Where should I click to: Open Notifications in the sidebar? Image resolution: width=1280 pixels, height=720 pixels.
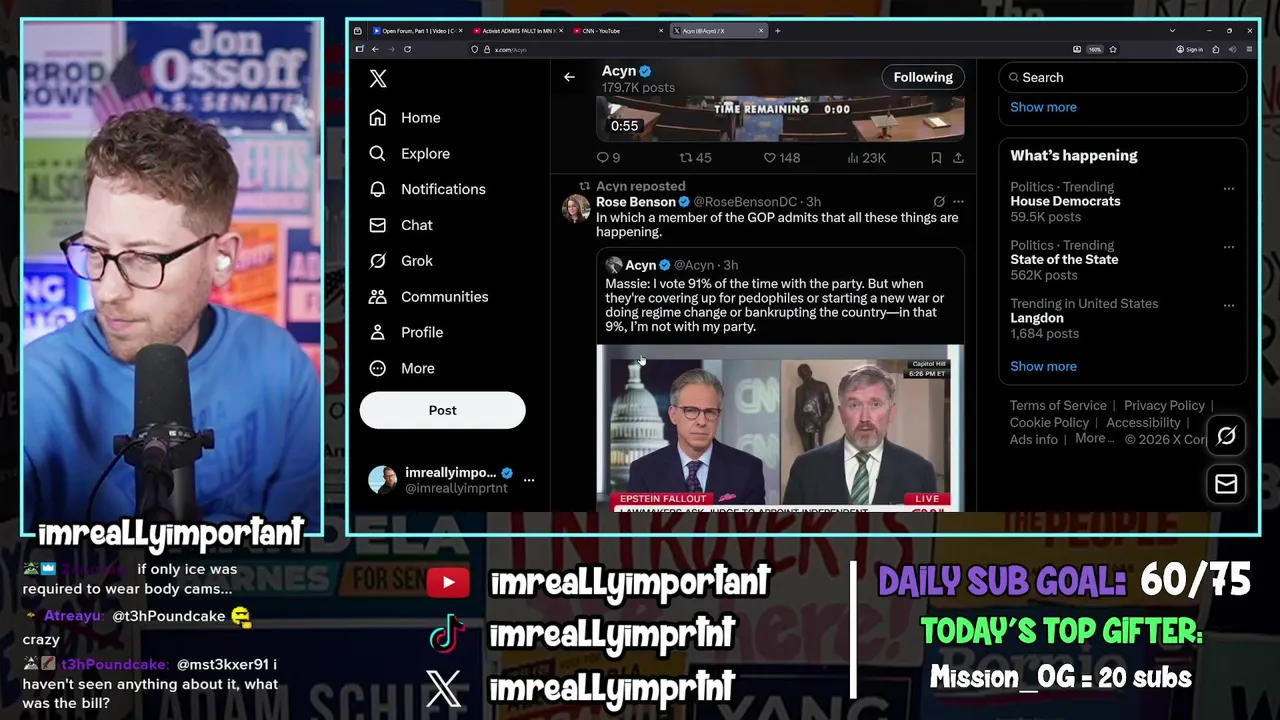pos(427,189)
